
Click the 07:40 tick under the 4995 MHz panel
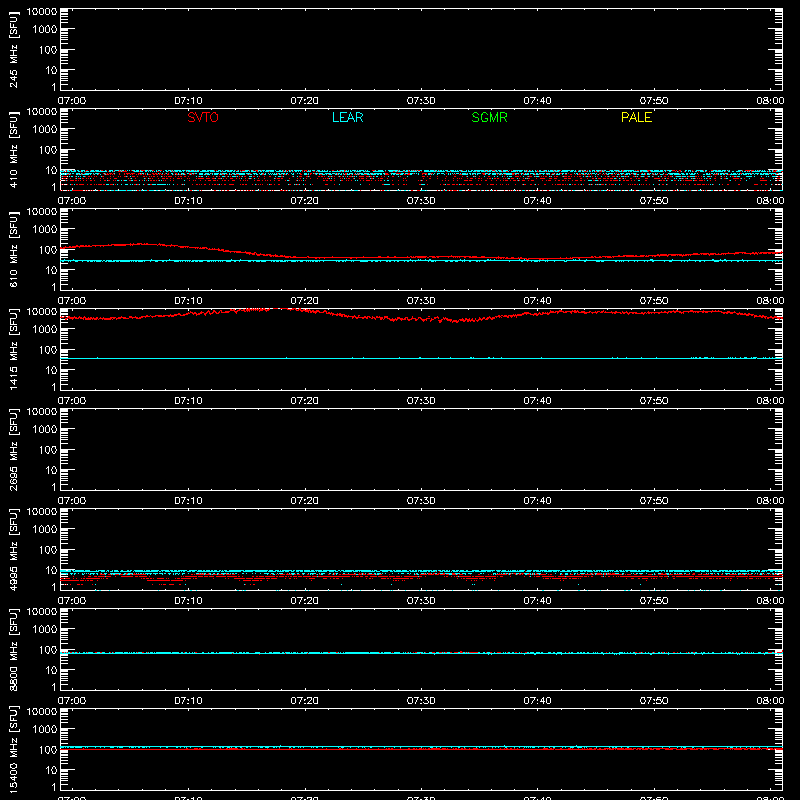pos(537,601)
